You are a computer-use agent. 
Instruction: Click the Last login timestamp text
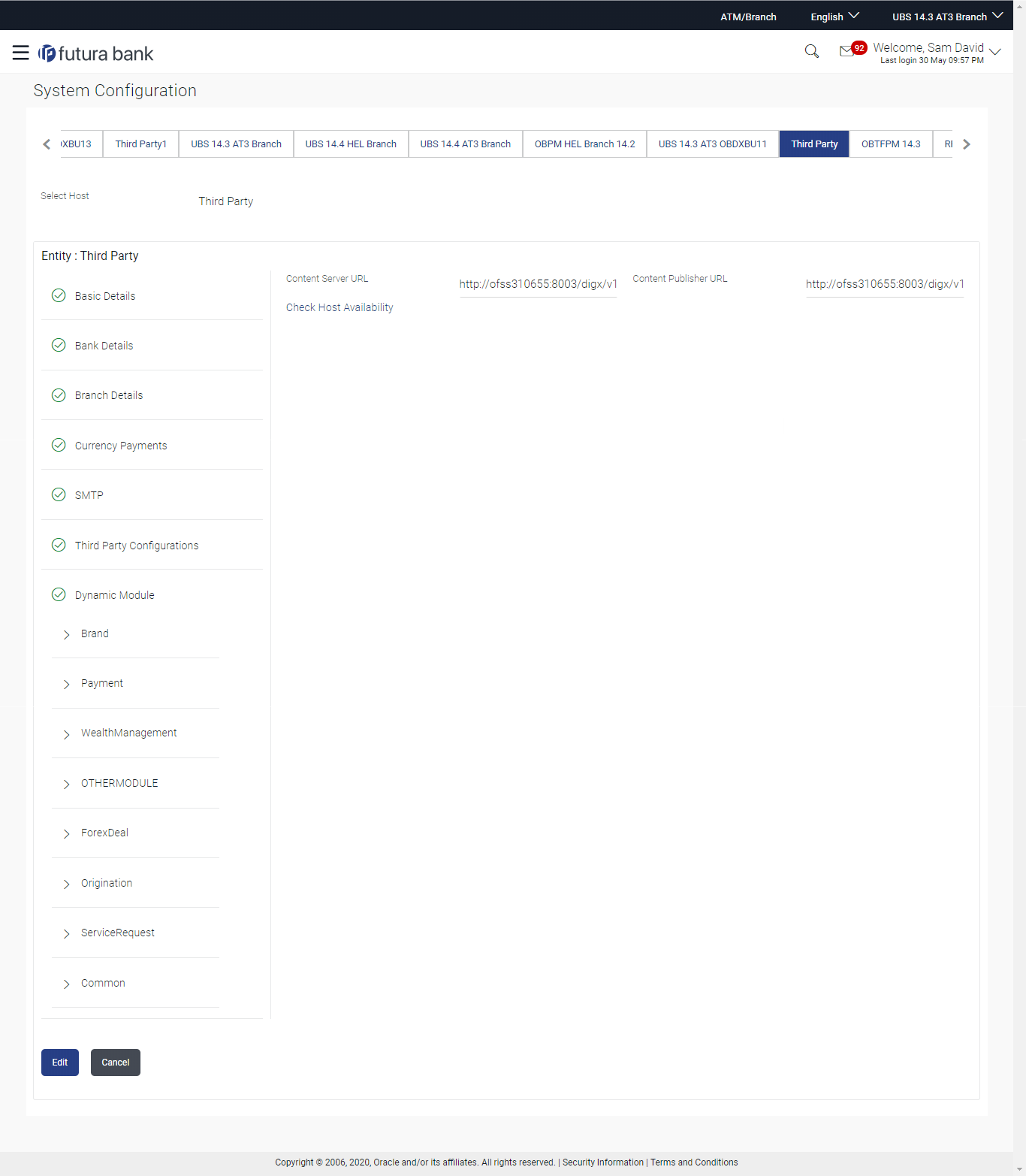[932, 60]
